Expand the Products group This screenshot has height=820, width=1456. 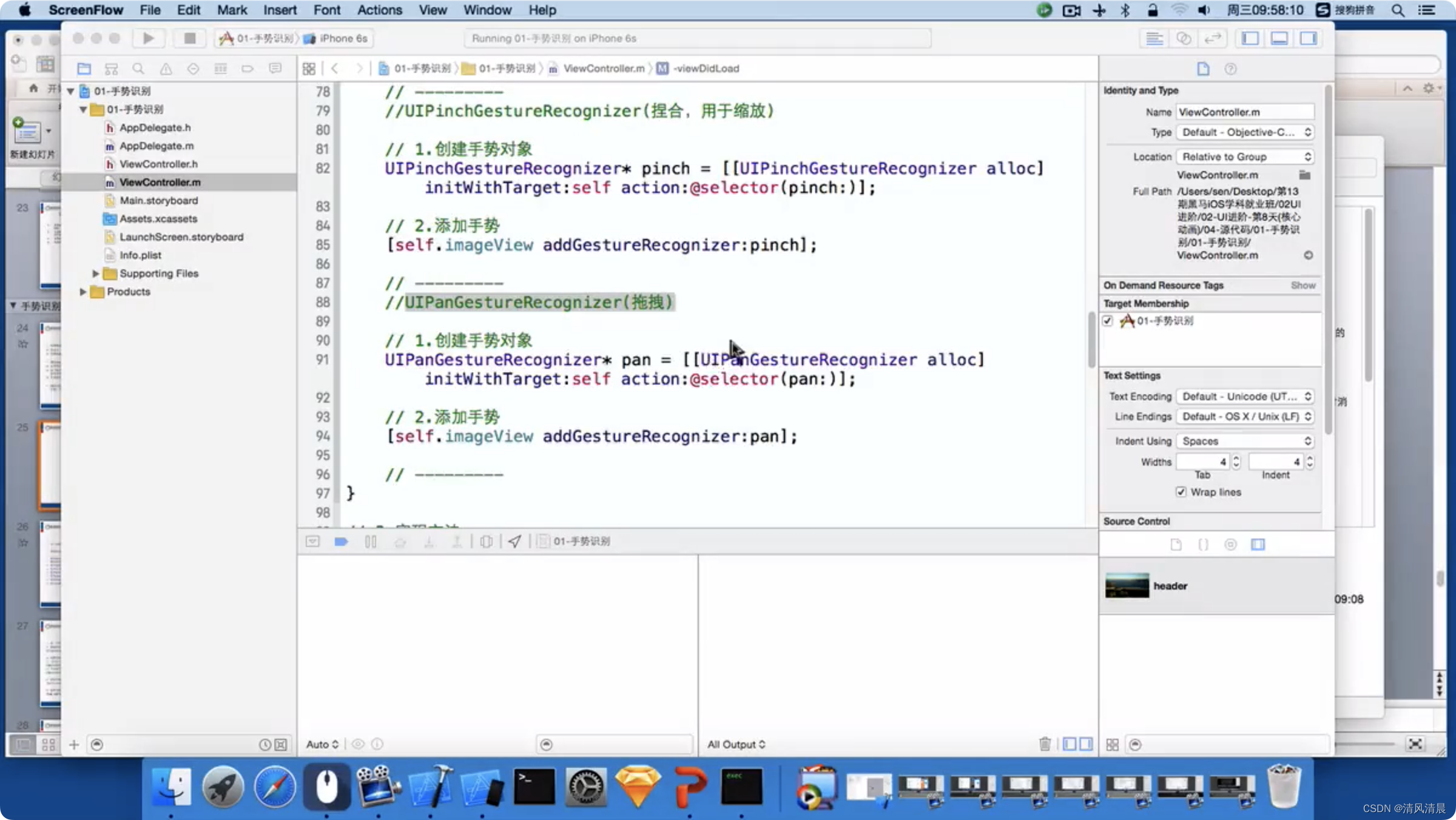point(83,292)
